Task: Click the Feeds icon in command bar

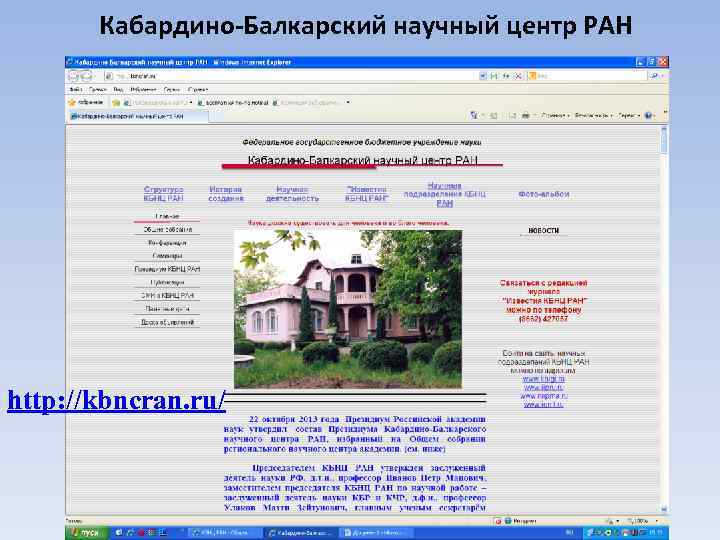Action: coord(494,116)
